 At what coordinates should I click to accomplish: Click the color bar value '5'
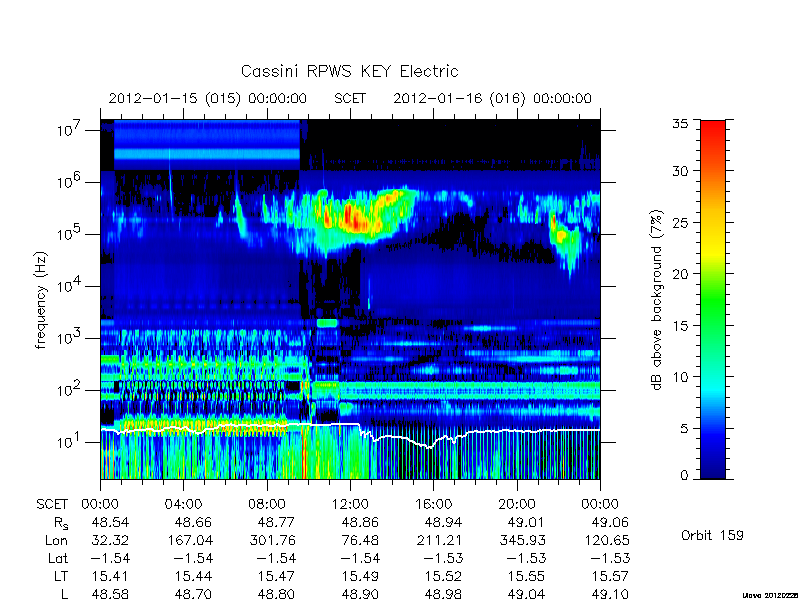click(684, 428)
